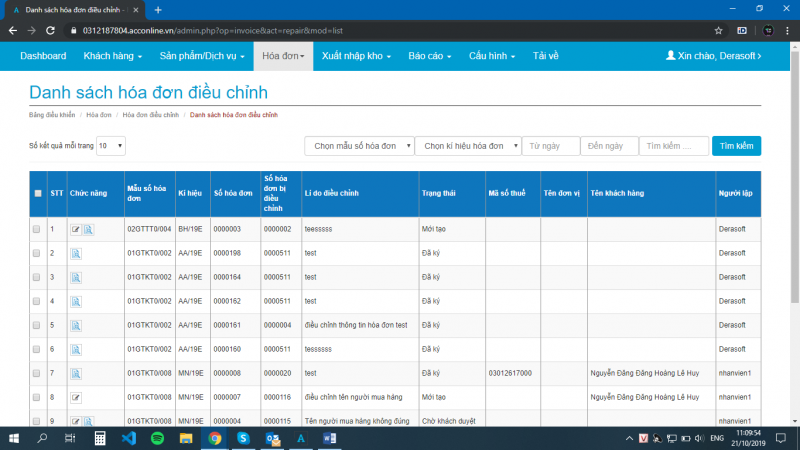
Task: Open the system tray clock and date
Action: 747,438
